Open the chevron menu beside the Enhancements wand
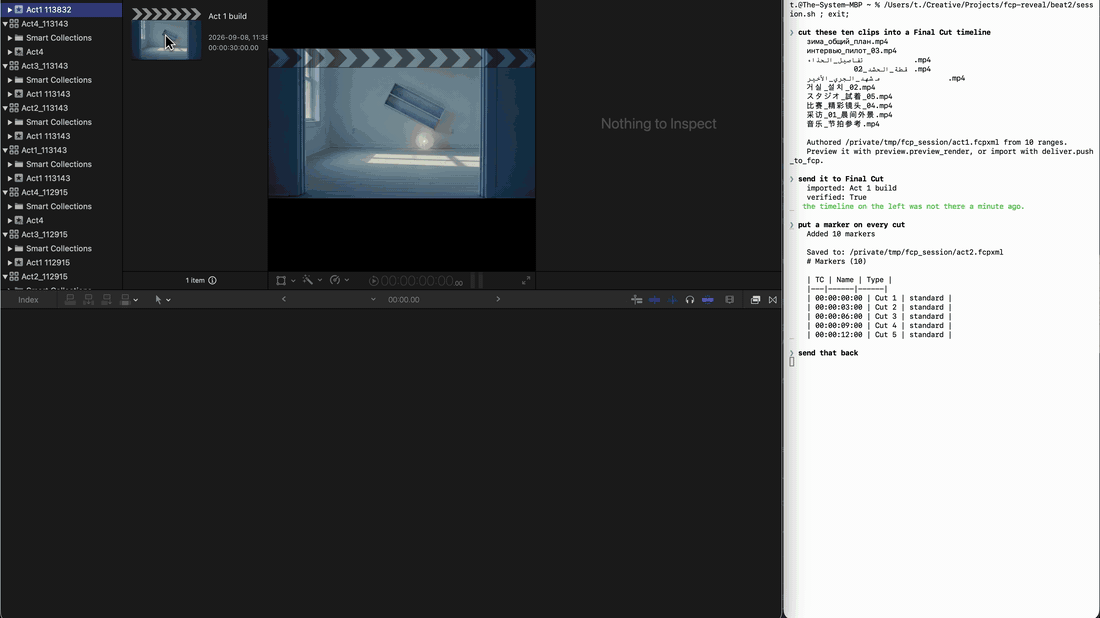1100x618 pixels. (320, 281)
